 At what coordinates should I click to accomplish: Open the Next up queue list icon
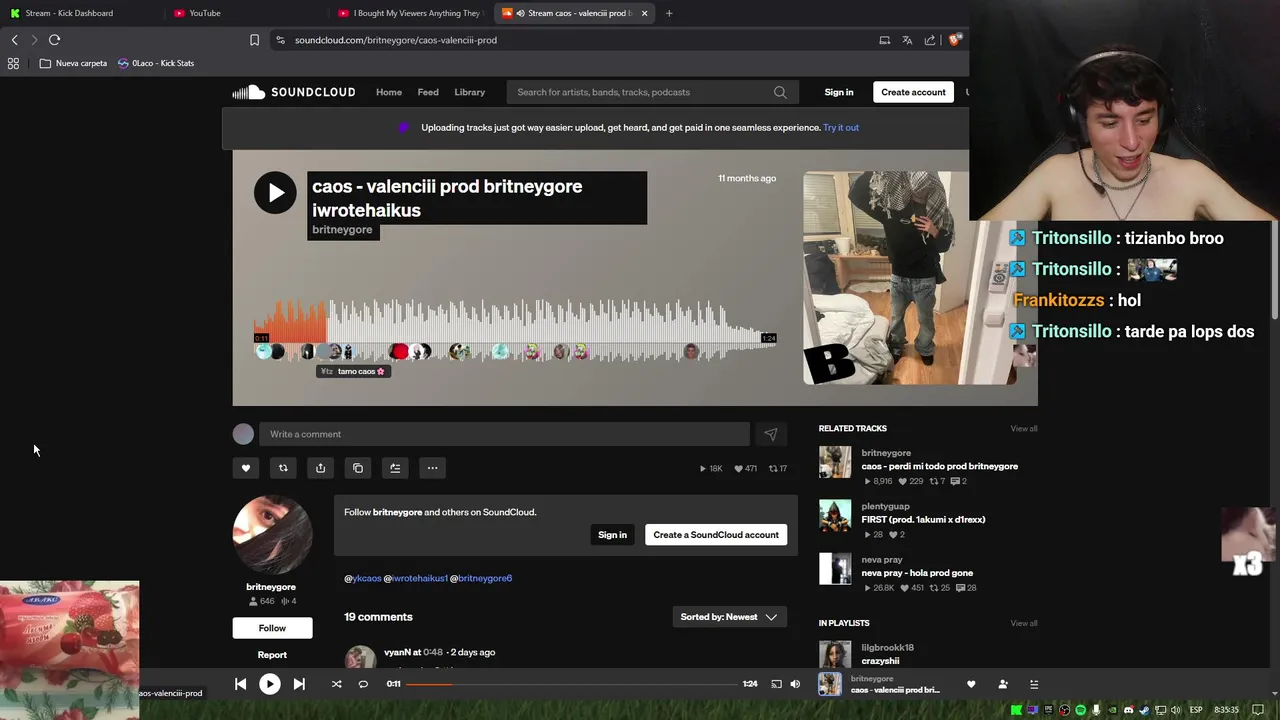pos(1034,684)
